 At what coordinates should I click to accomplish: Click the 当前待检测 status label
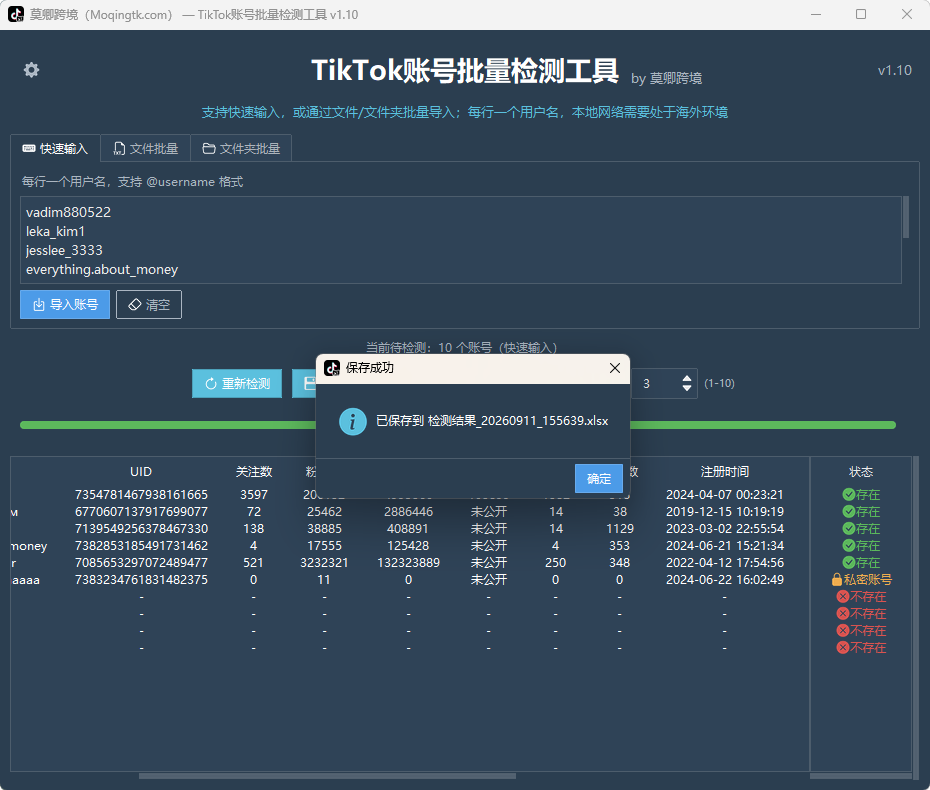(x=461, y=348)
